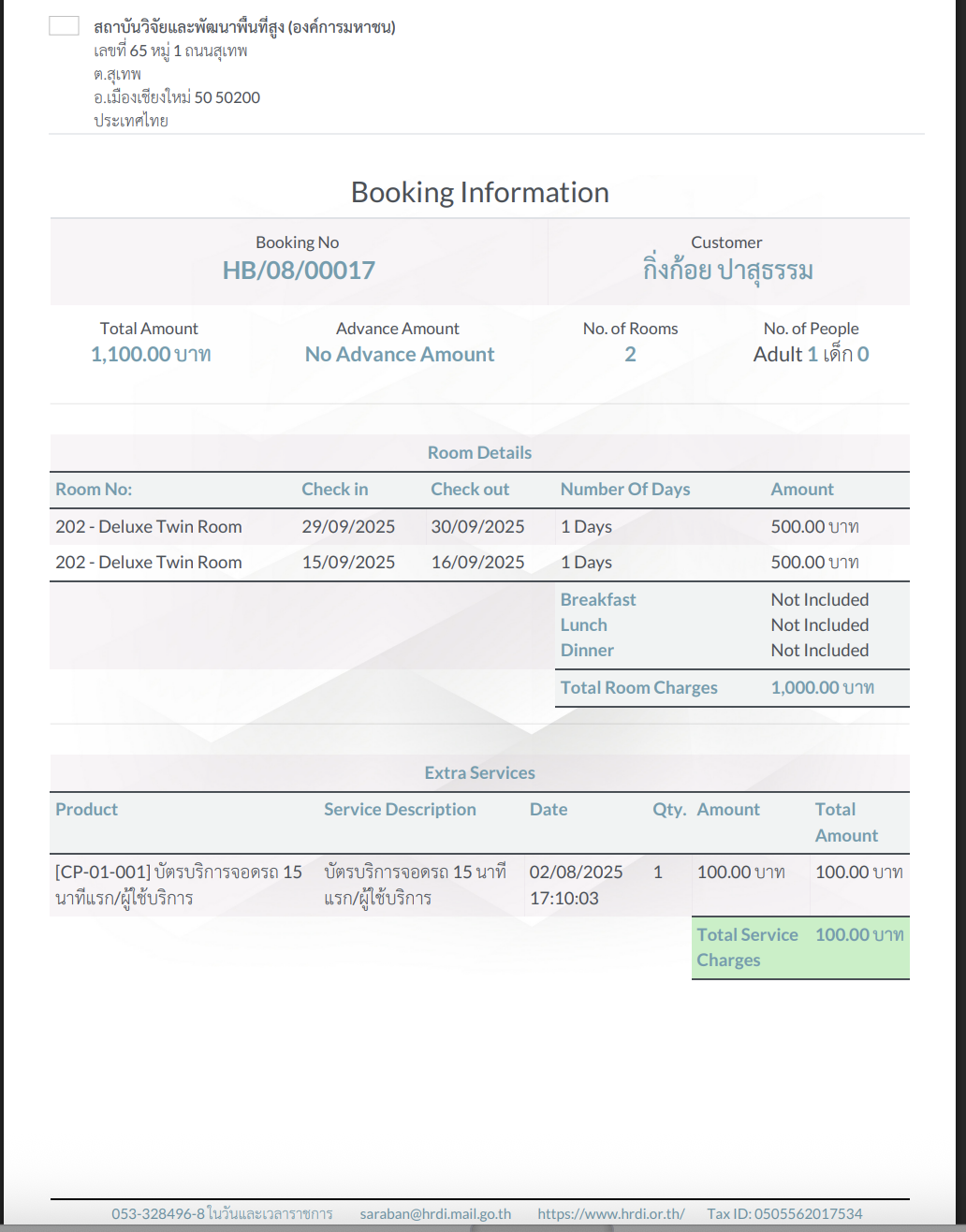Viewport: 966px width, 1232px height.
Task: Click the Check out column header
Action: coord(470,489)
